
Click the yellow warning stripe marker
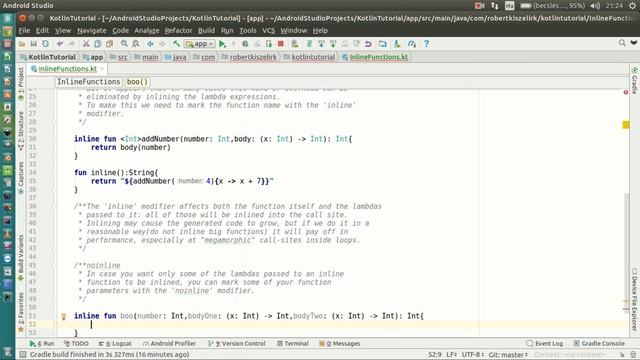tap(626, 125)
